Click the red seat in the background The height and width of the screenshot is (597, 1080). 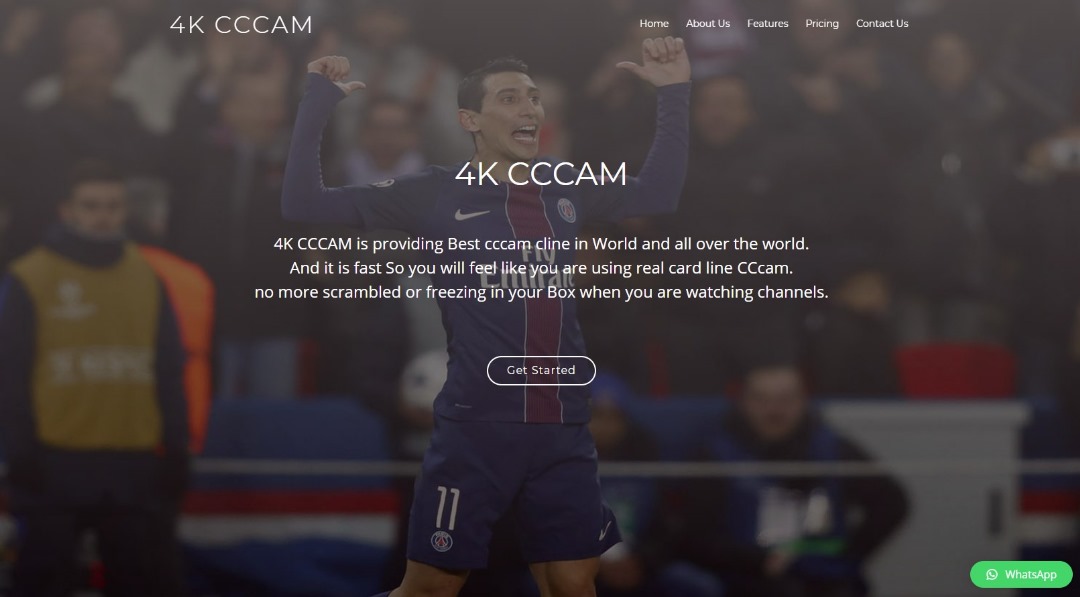click(954, 372)
